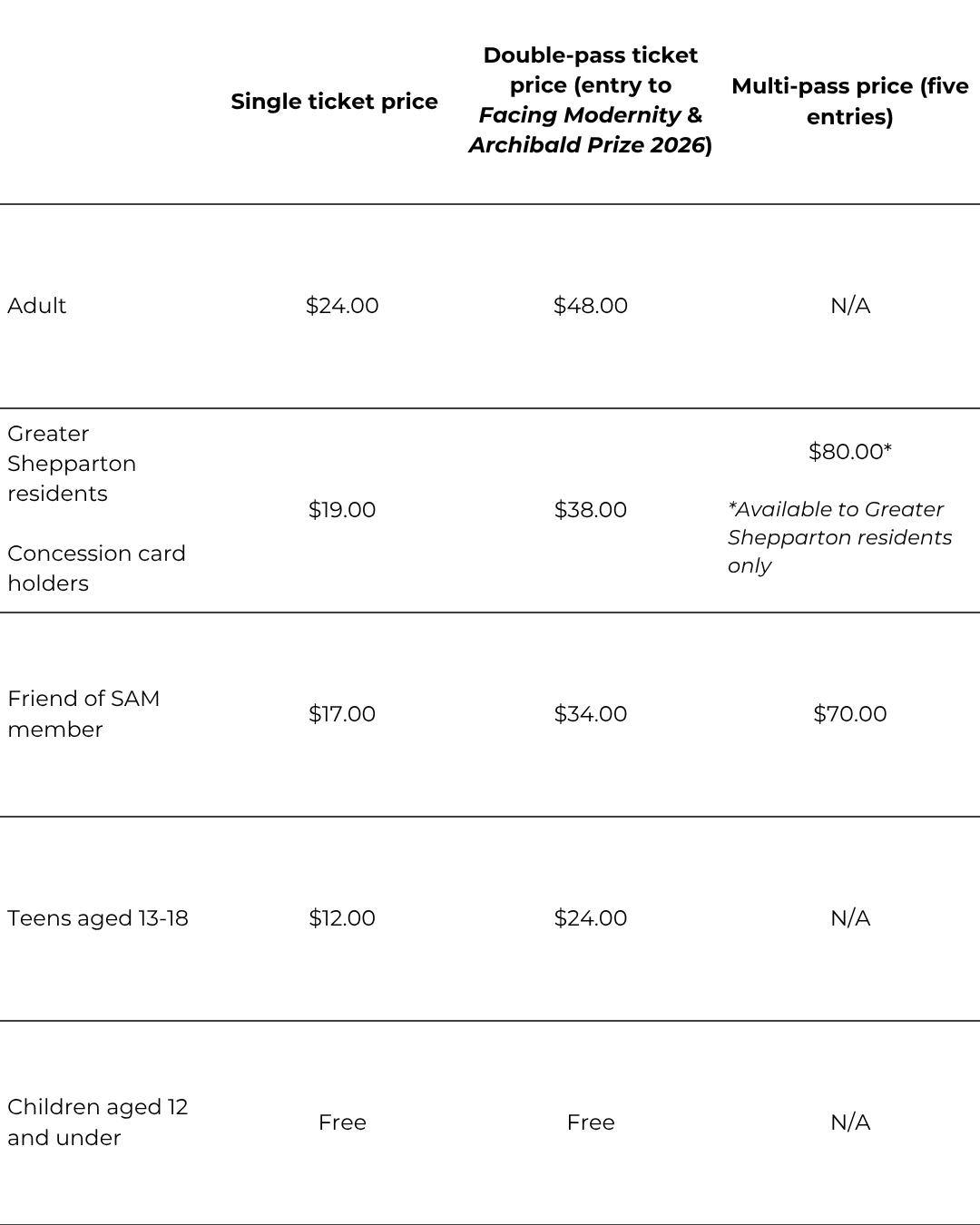Click the $12.00 teen single price

coord(342,918)
